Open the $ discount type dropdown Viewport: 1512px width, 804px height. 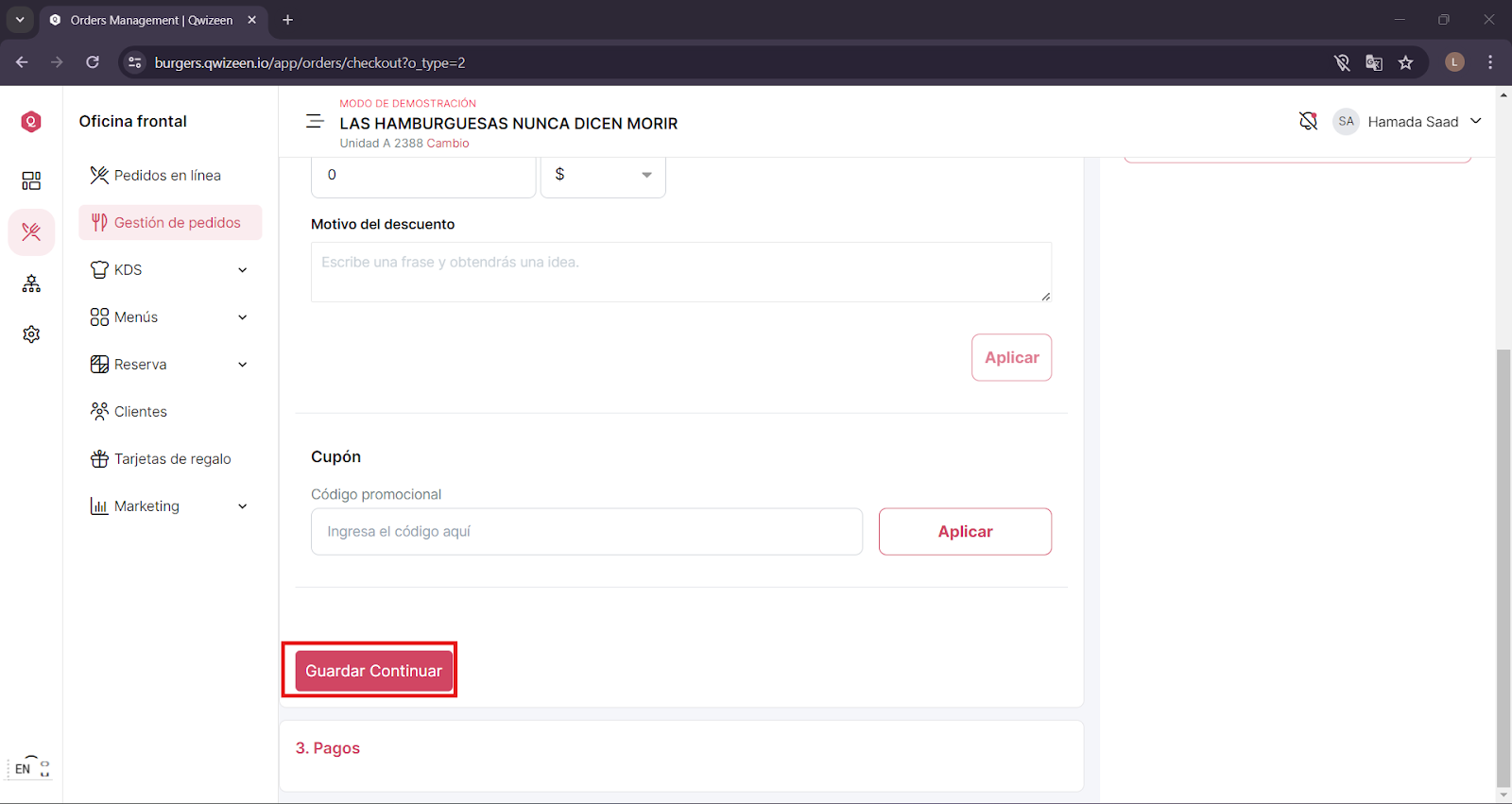[603, 175]
